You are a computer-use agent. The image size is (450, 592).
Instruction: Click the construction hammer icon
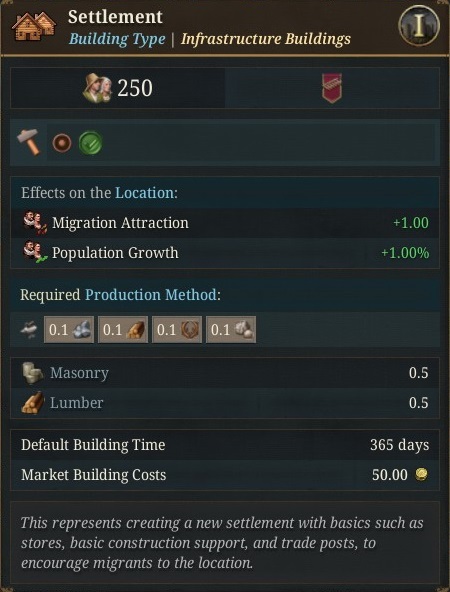tap(29, 142)
